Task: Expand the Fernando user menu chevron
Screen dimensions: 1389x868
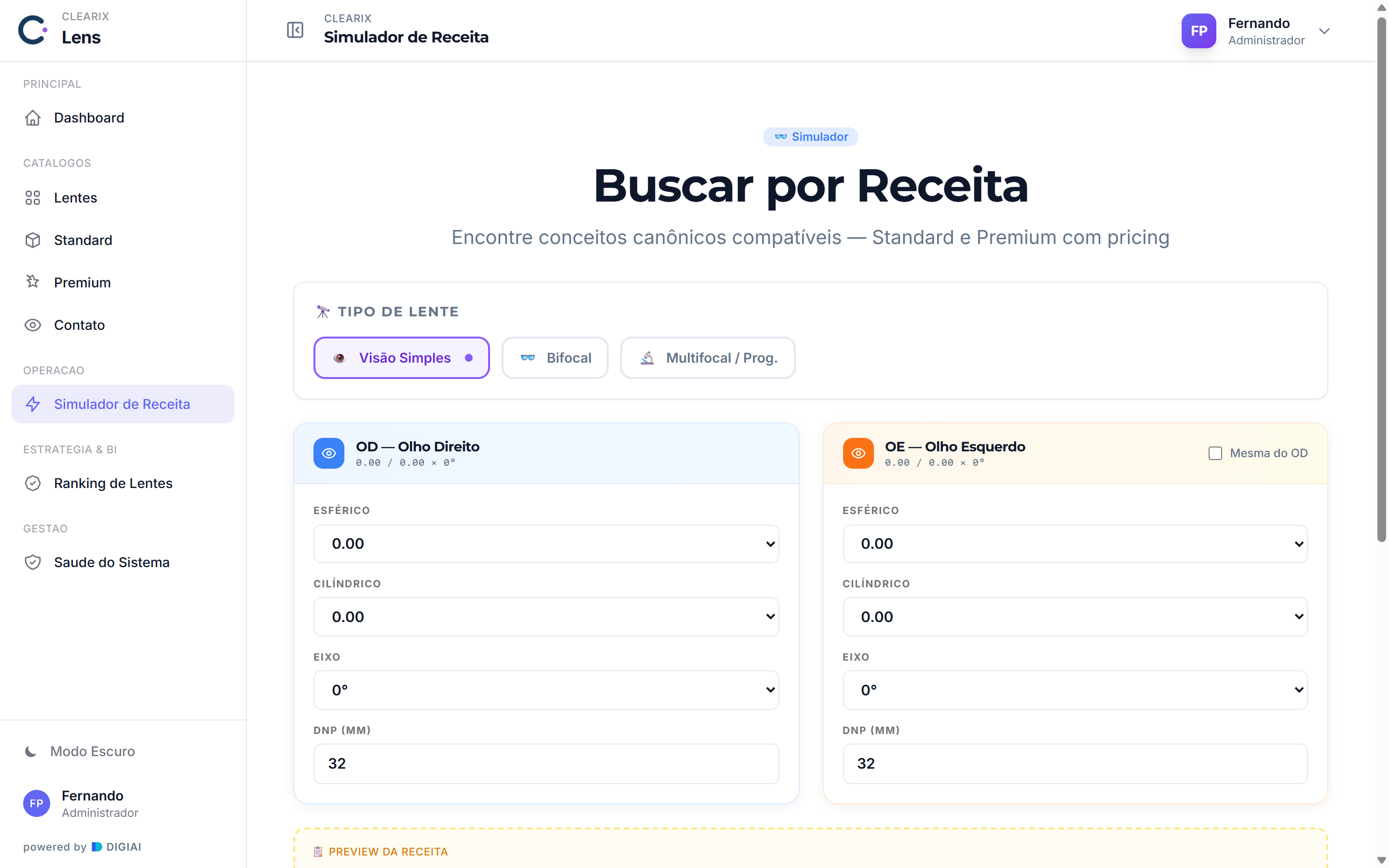Action: pyautogui.click(x=1324, y=31)
